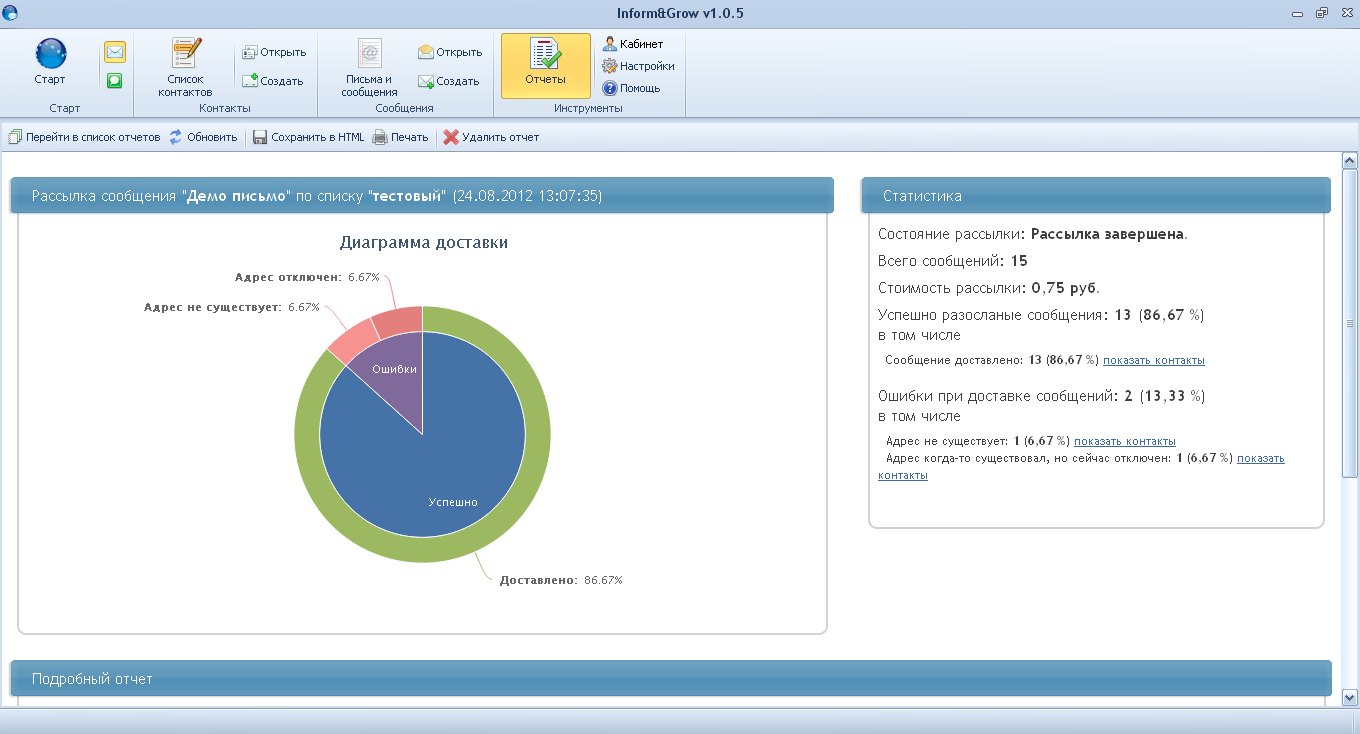Click the Старт globe button
Image resolution: width=1360 pixels, height=734 pixels.
(50, 62)
